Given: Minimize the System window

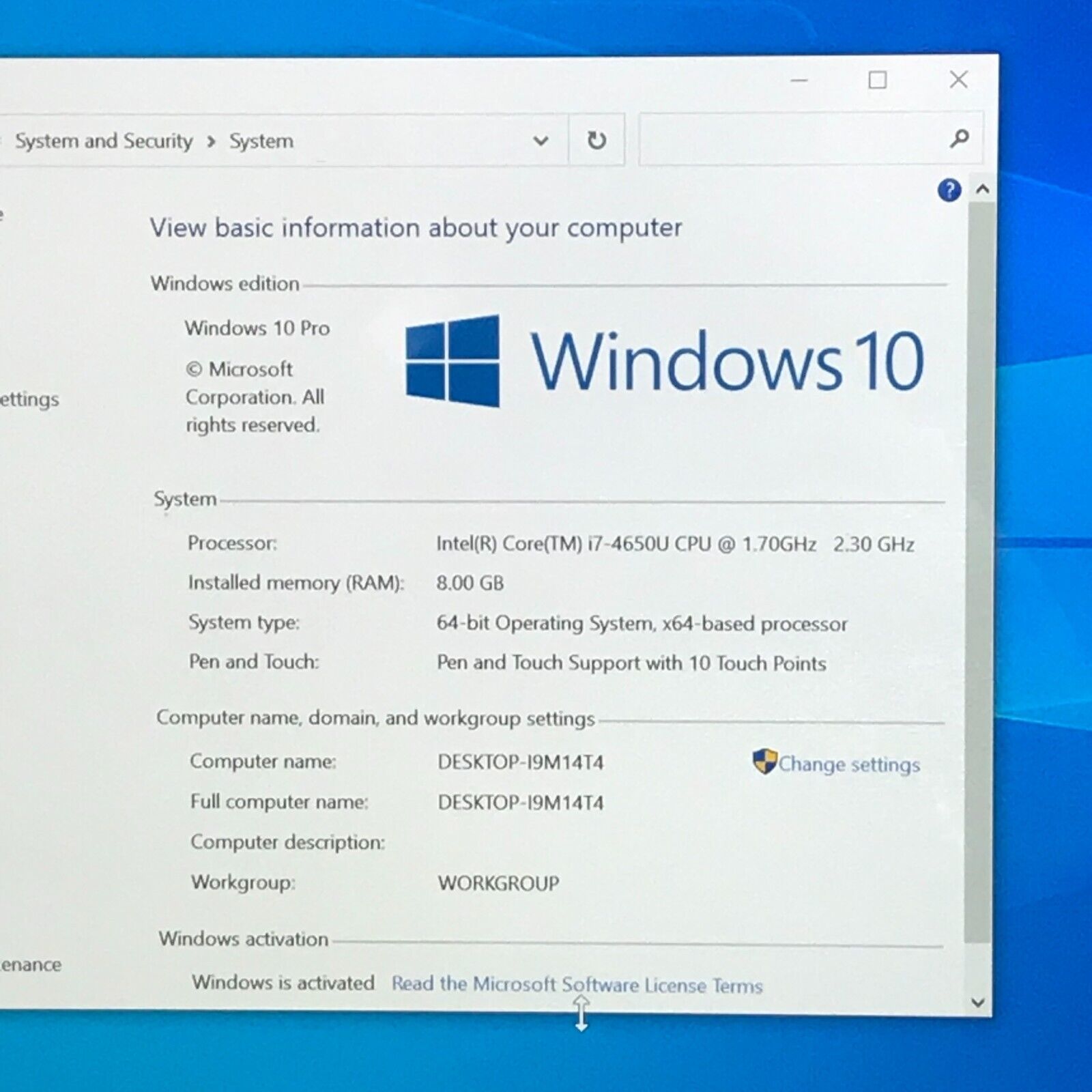Looking at the screenshot, I should click(x=799, y=81).
